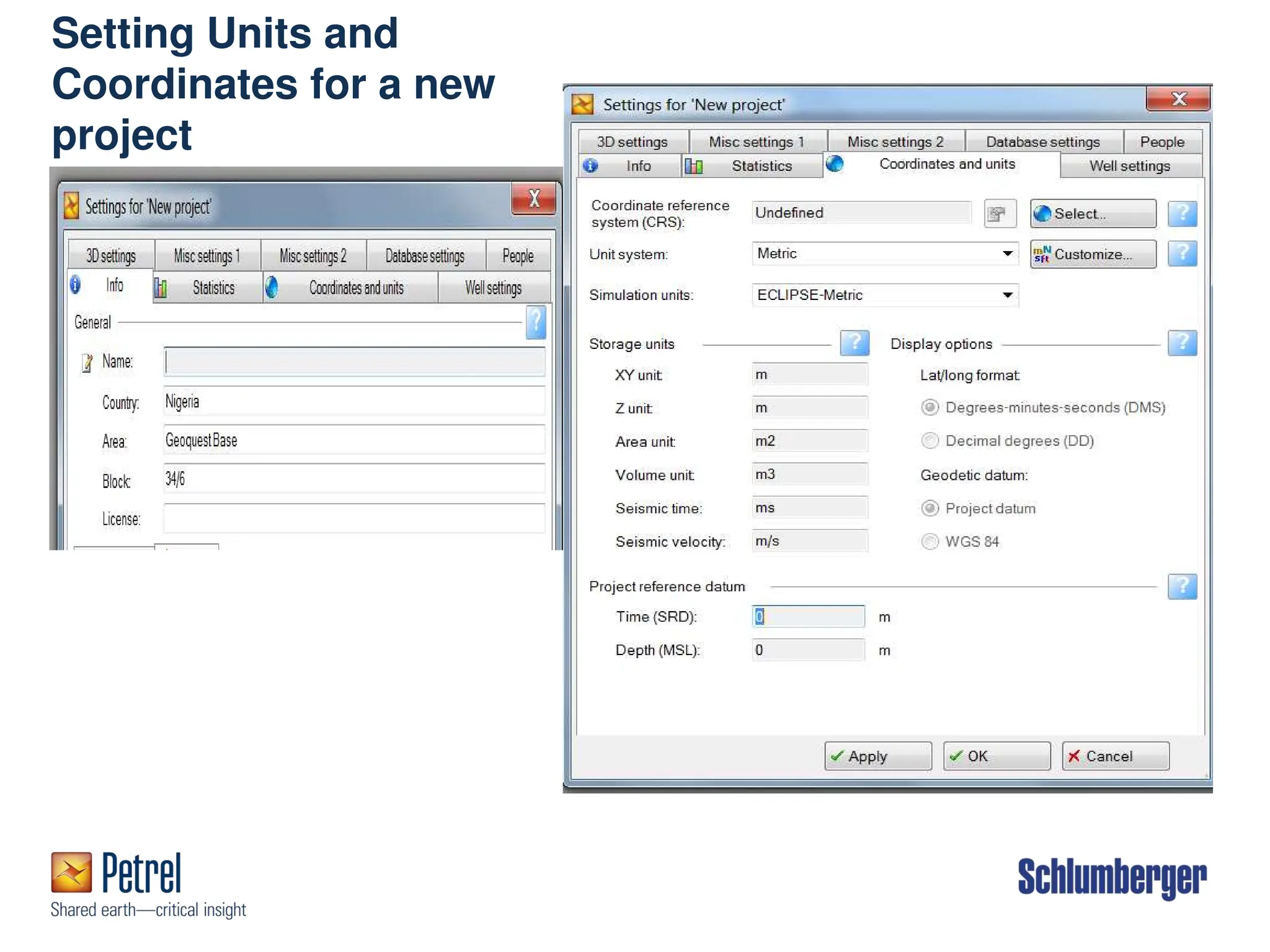Open Storage units help icon
The height and width of the screenshot is (952, 1270).
[854, 343]
